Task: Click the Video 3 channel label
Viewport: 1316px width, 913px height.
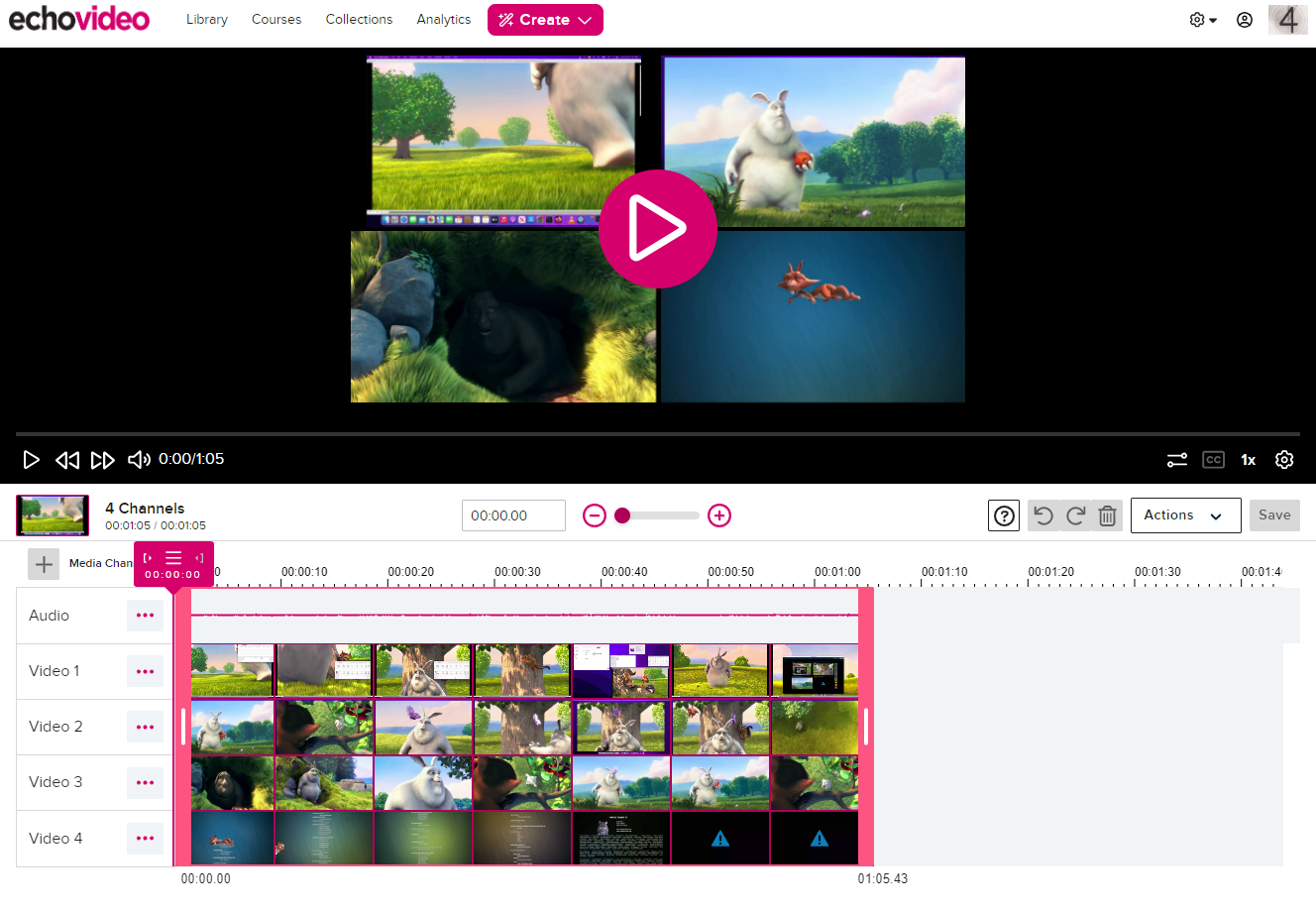Action: [x=55, y=782]
